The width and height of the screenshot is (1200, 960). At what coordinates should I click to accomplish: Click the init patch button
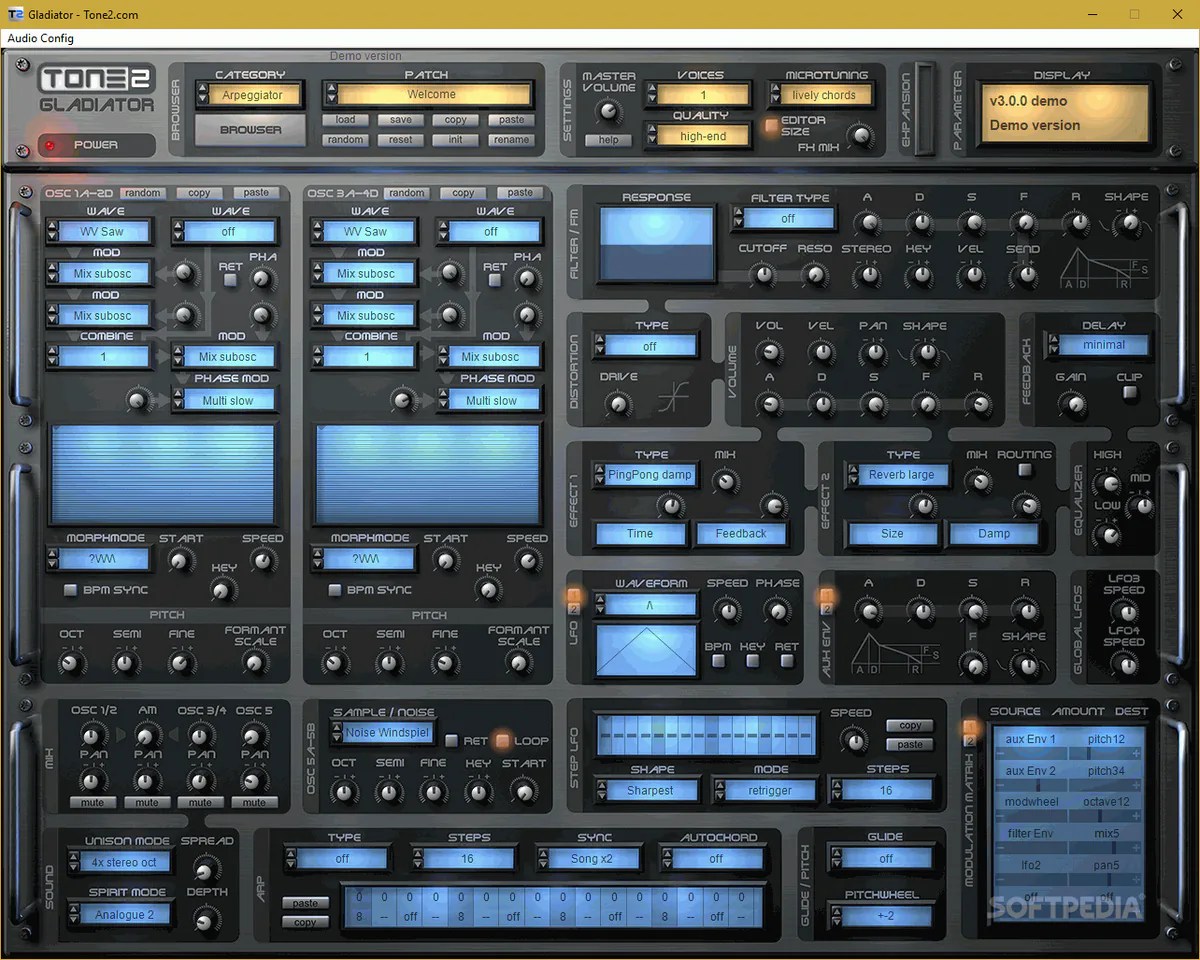456,140
